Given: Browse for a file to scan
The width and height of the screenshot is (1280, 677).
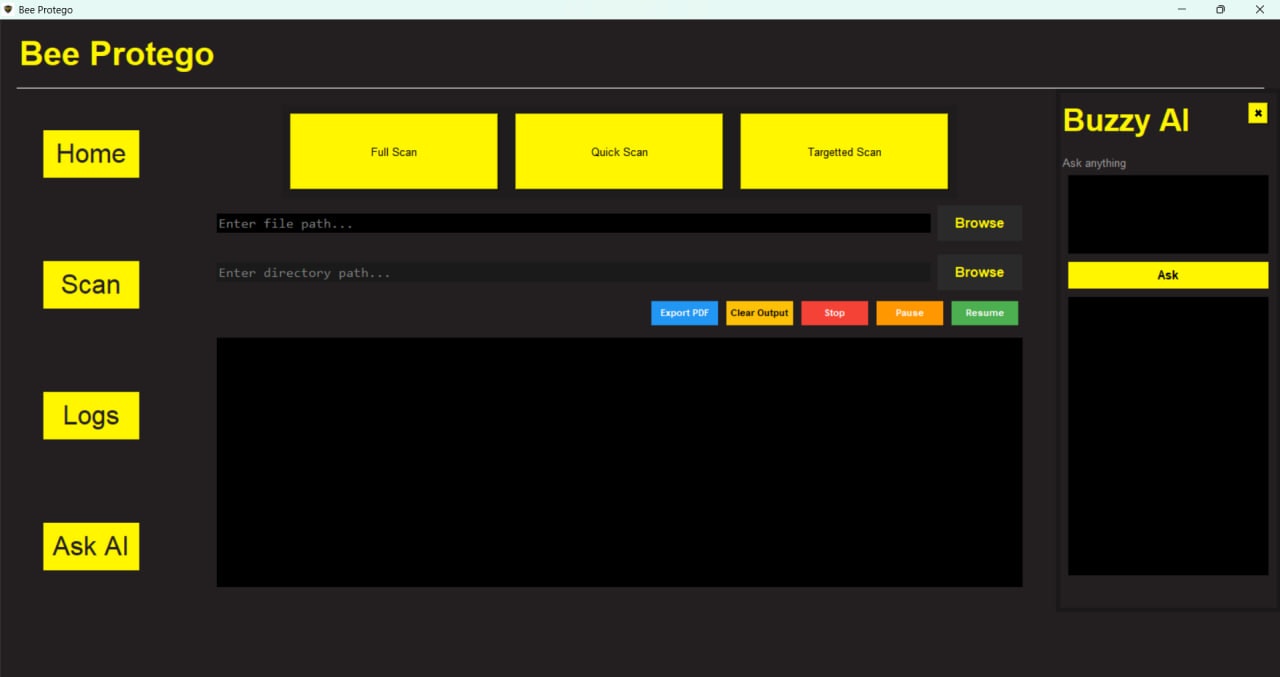Looking at the screenshot, I should (979, 222).
